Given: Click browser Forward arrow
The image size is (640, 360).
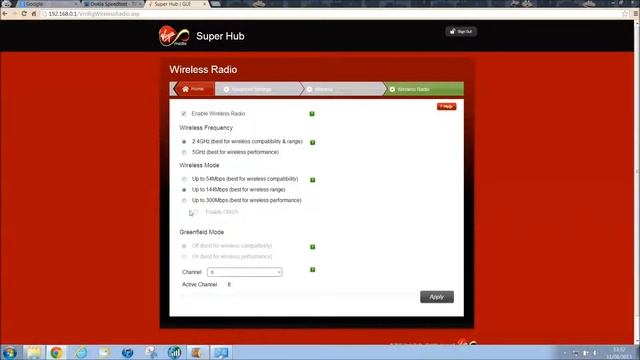Looking at the screenshot, I should tap(15, 13).
